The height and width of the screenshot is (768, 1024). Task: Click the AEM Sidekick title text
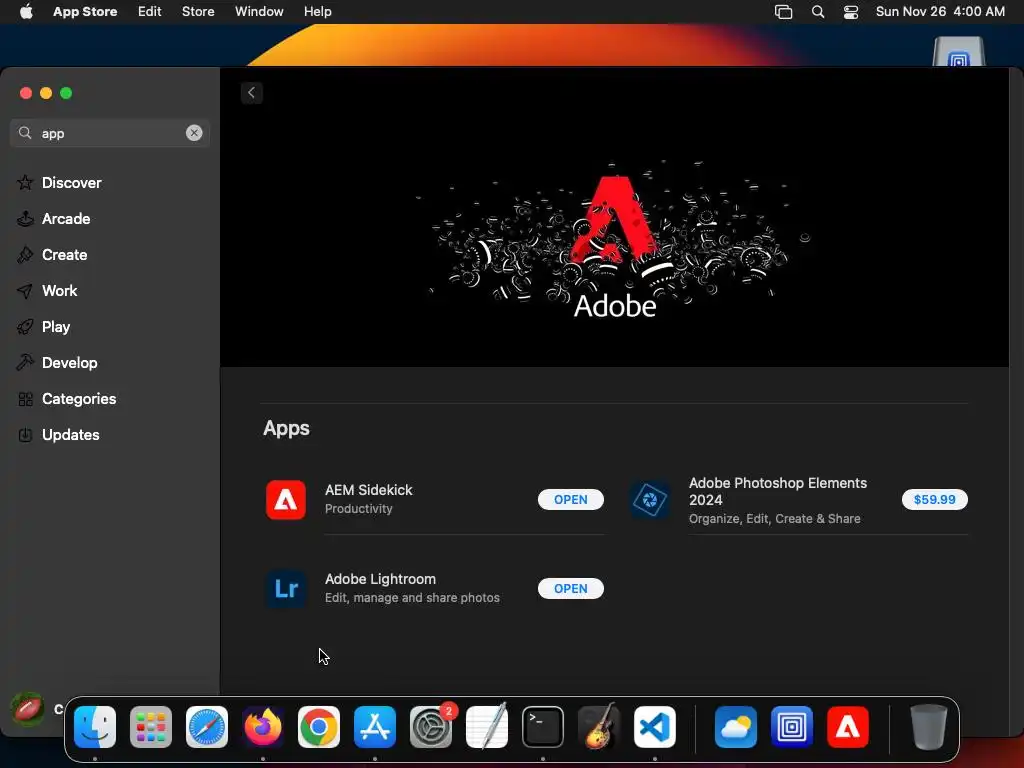point(368,490)
